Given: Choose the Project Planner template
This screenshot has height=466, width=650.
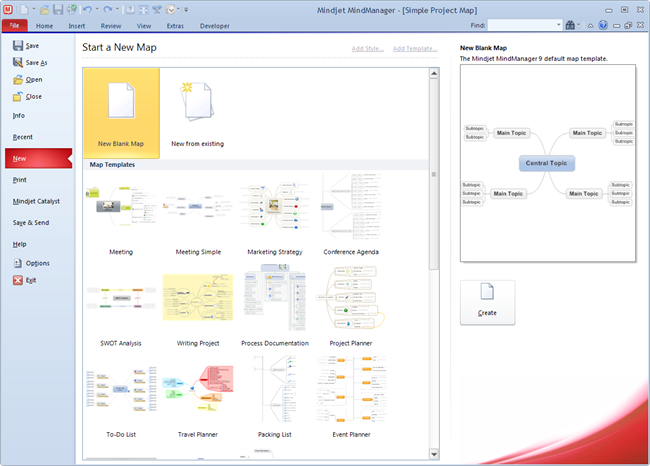Looking at the screenshot, I should tap(351, 306).
